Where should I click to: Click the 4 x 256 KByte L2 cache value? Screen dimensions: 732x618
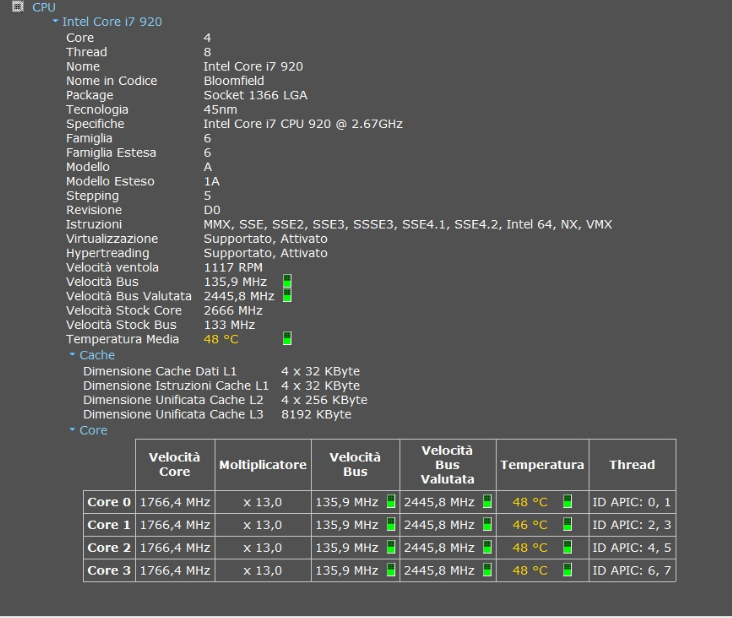click(x=324, y=400)
